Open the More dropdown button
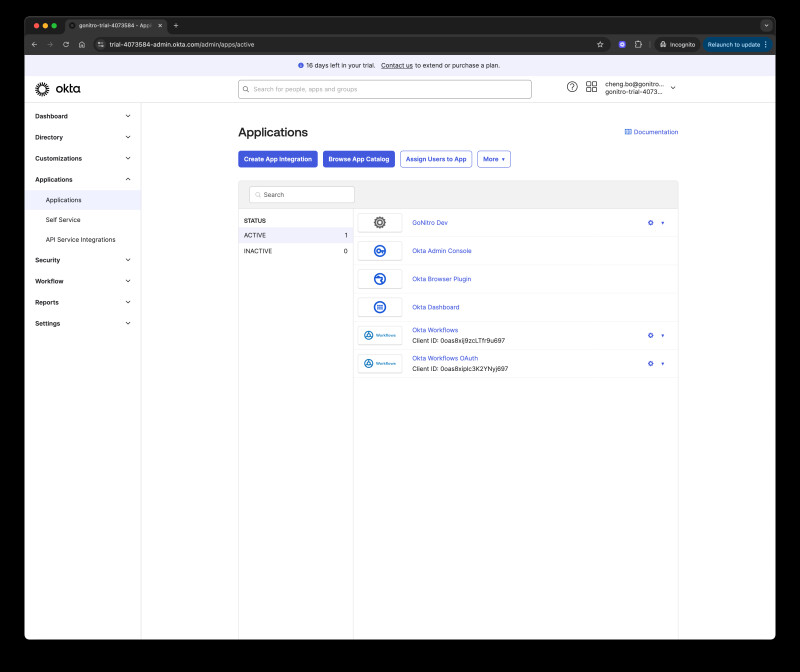This screenshot has width=800, height=672. point(493,159)
